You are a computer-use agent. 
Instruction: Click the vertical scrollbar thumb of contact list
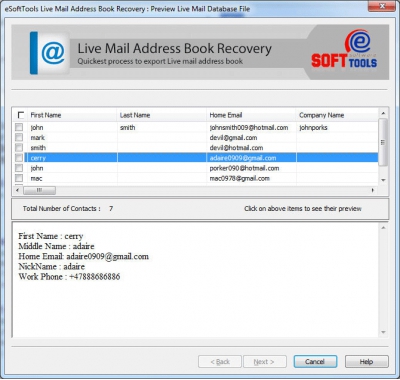coord(383,142)
